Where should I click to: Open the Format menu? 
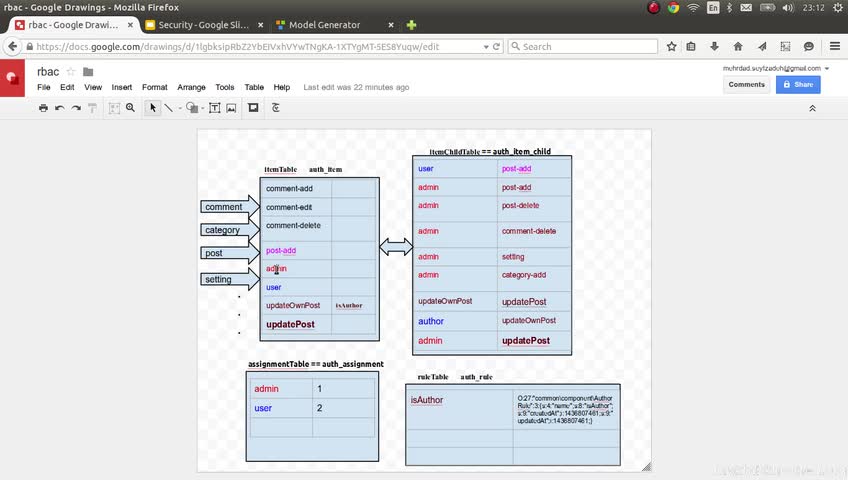[x=155, y=87]
